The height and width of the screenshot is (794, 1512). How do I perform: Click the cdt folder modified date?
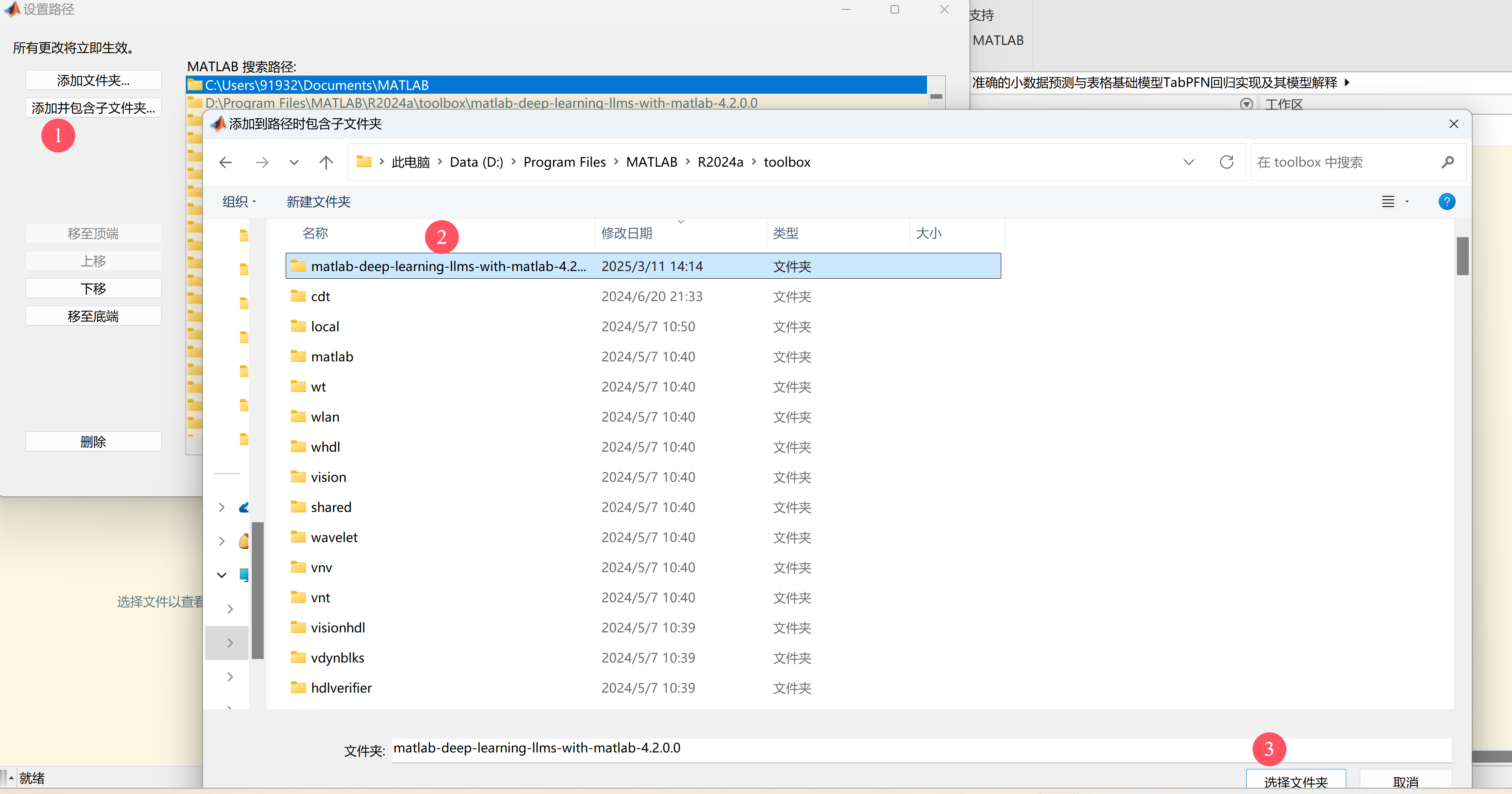coord(652,296)
